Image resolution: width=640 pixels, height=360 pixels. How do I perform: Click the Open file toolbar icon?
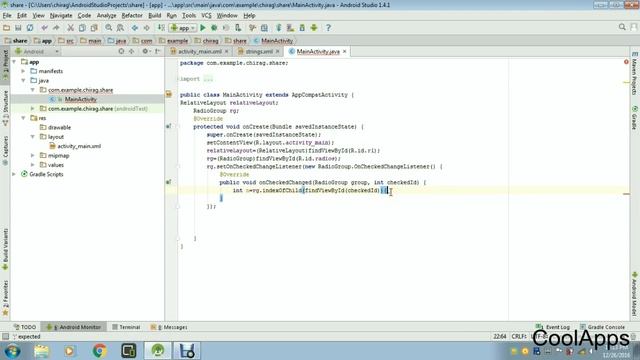pos(7,28)
